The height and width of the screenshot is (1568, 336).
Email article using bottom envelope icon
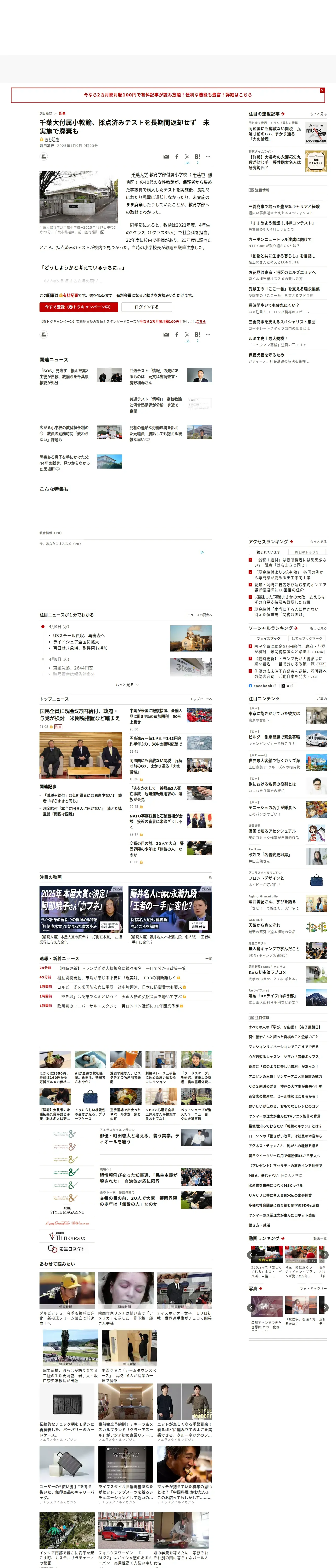[166, 335]
